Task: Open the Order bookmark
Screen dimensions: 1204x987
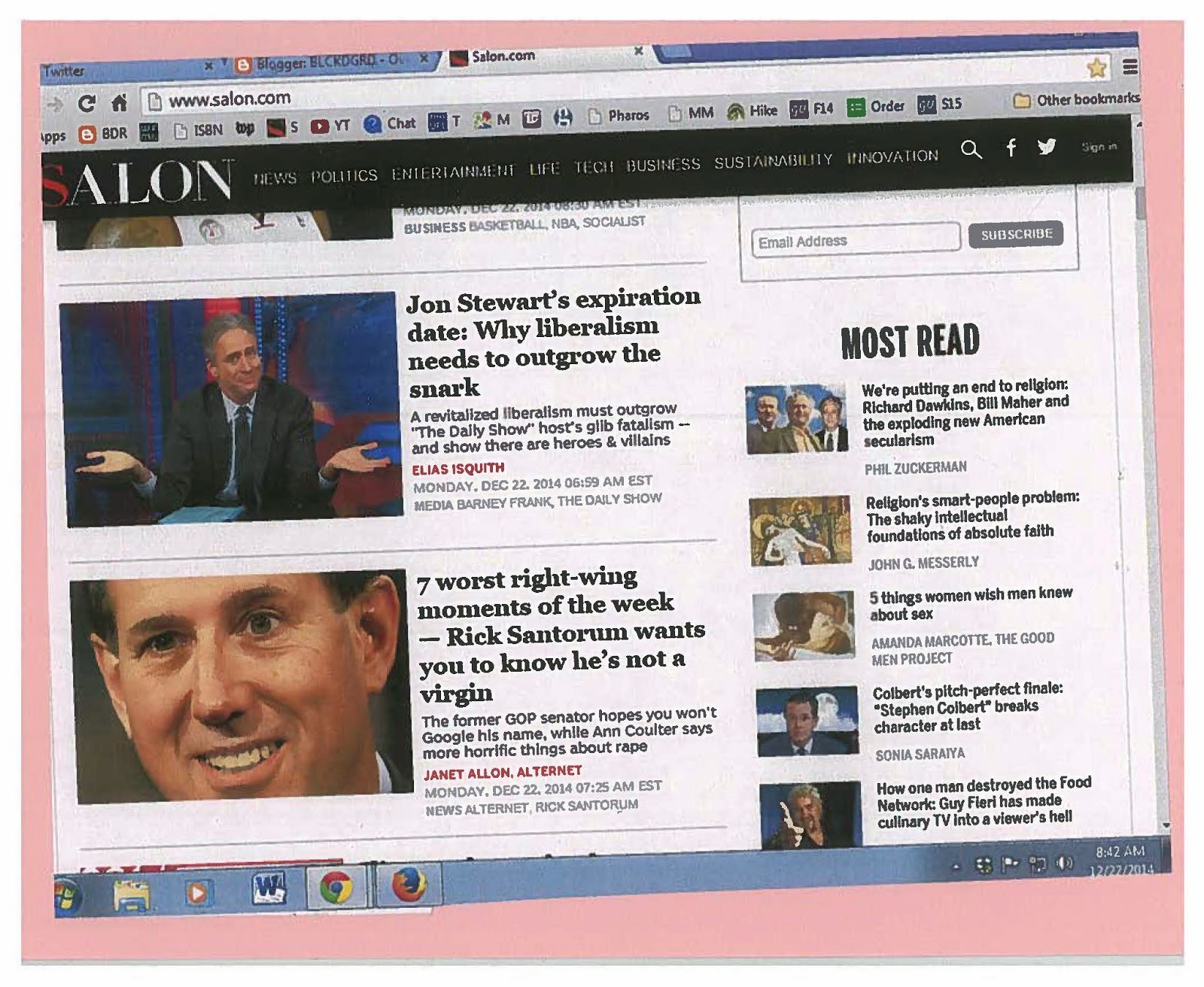Action: pos(876,107)
